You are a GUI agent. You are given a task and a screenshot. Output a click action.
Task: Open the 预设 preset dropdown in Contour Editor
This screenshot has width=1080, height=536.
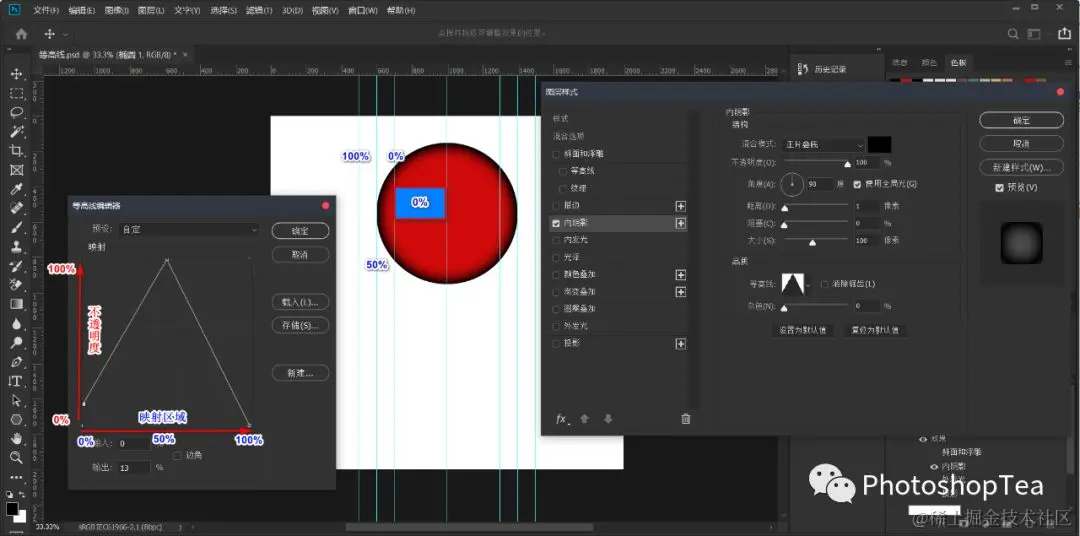(188, 229)
